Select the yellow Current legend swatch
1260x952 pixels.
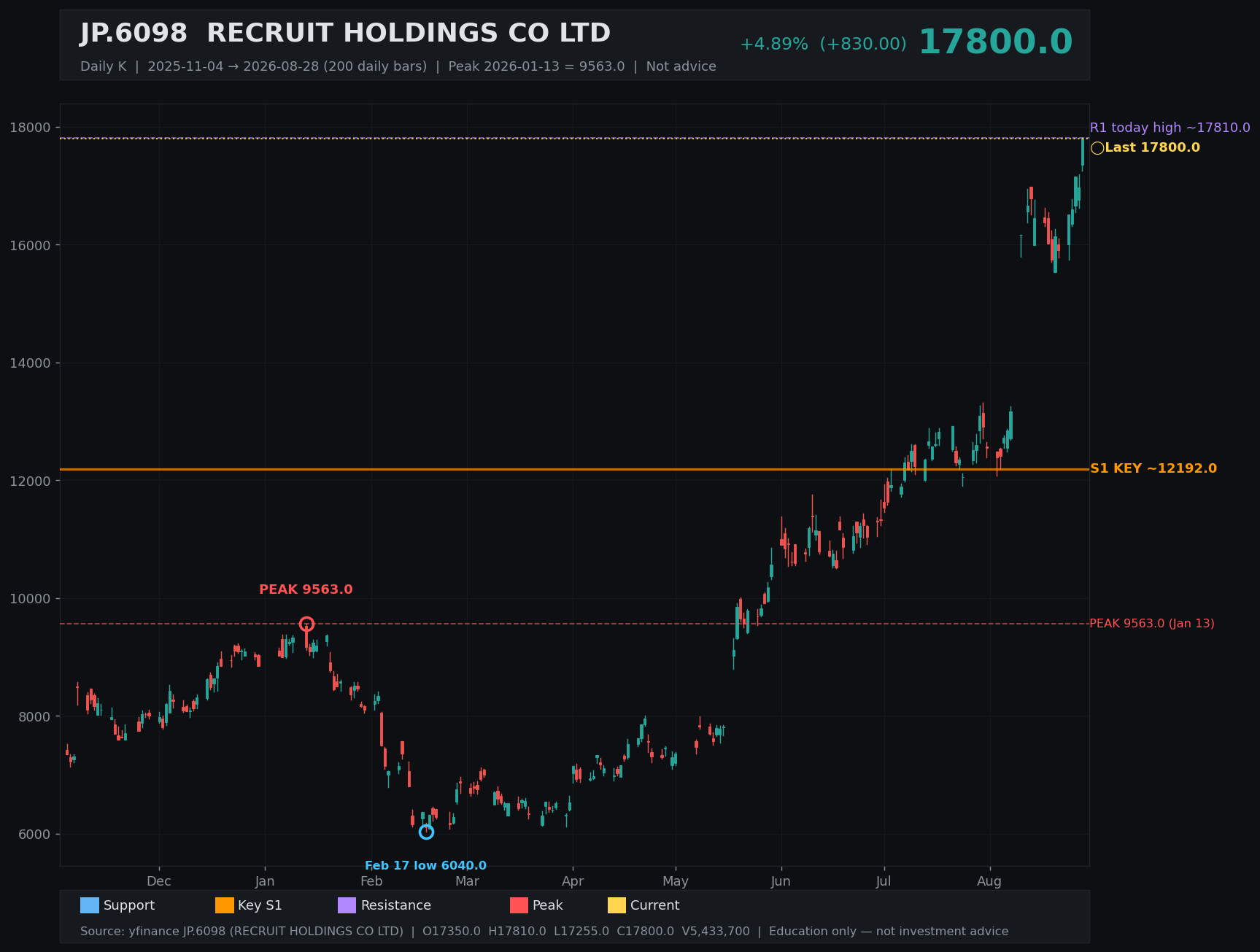[x=617, y=905]
